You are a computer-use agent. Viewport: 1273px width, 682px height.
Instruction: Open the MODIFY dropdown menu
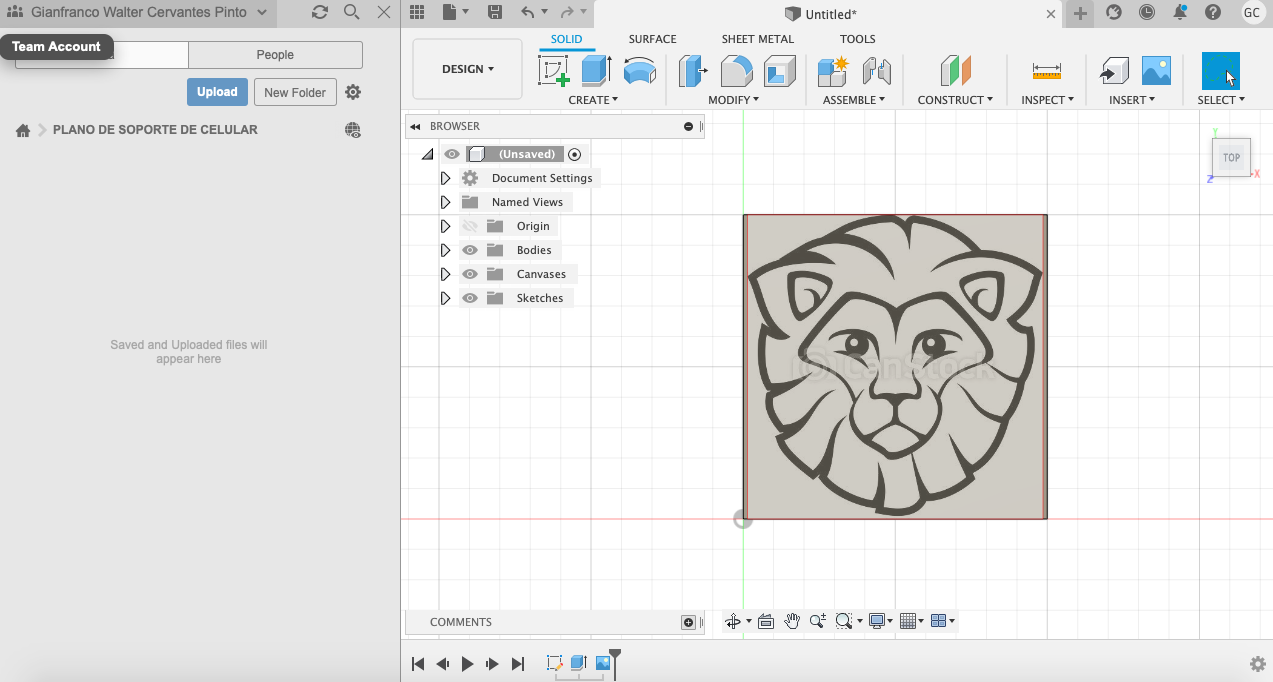[x=734, y=100]
